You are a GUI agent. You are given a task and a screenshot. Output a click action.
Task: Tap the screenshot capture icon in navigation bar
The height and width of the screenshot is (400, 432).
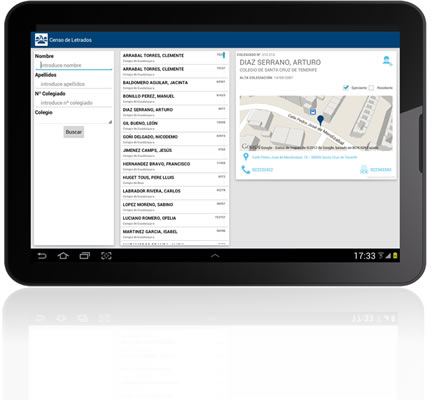[x=106, y=256]
